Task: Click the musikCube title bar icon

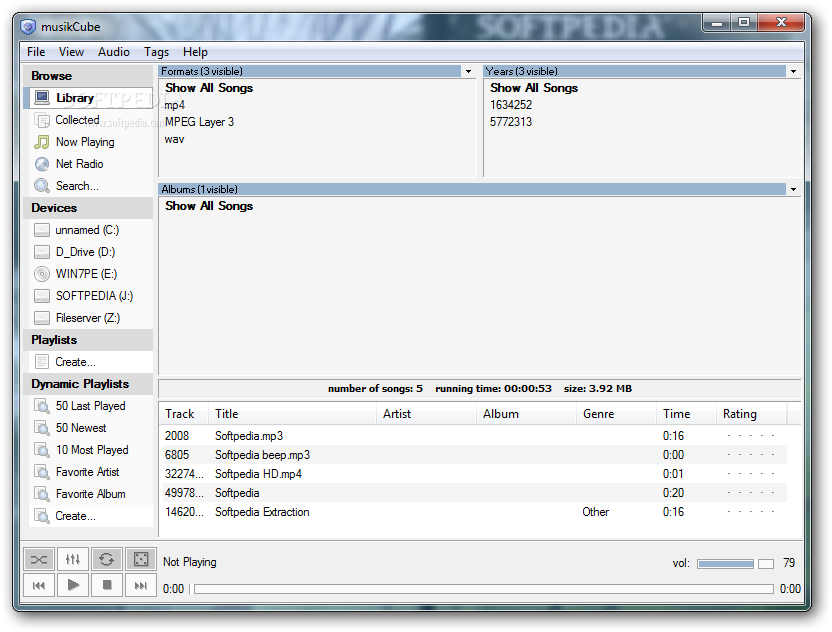Action: [28, 27]
